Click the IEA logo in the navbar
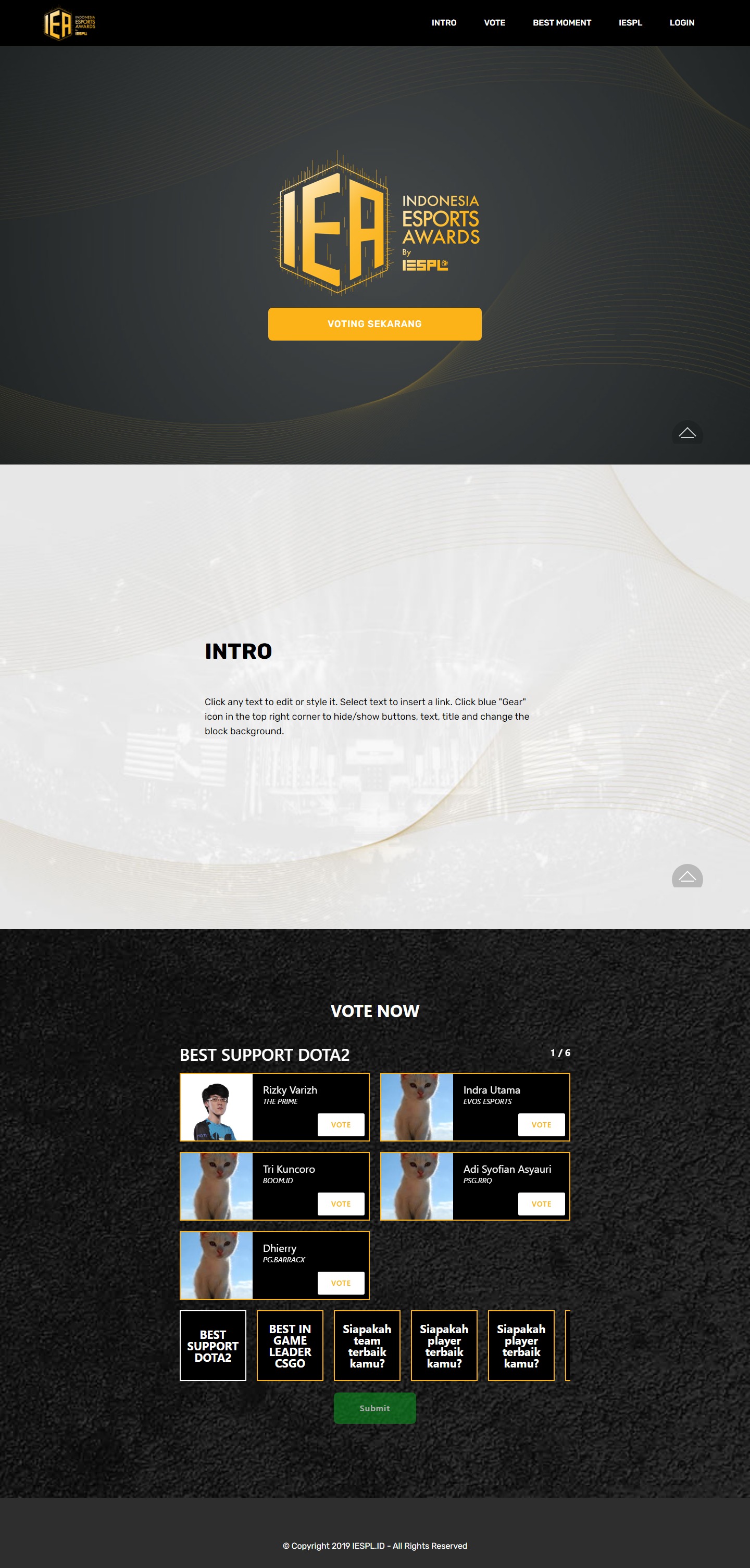 click(x=69, y=23)
